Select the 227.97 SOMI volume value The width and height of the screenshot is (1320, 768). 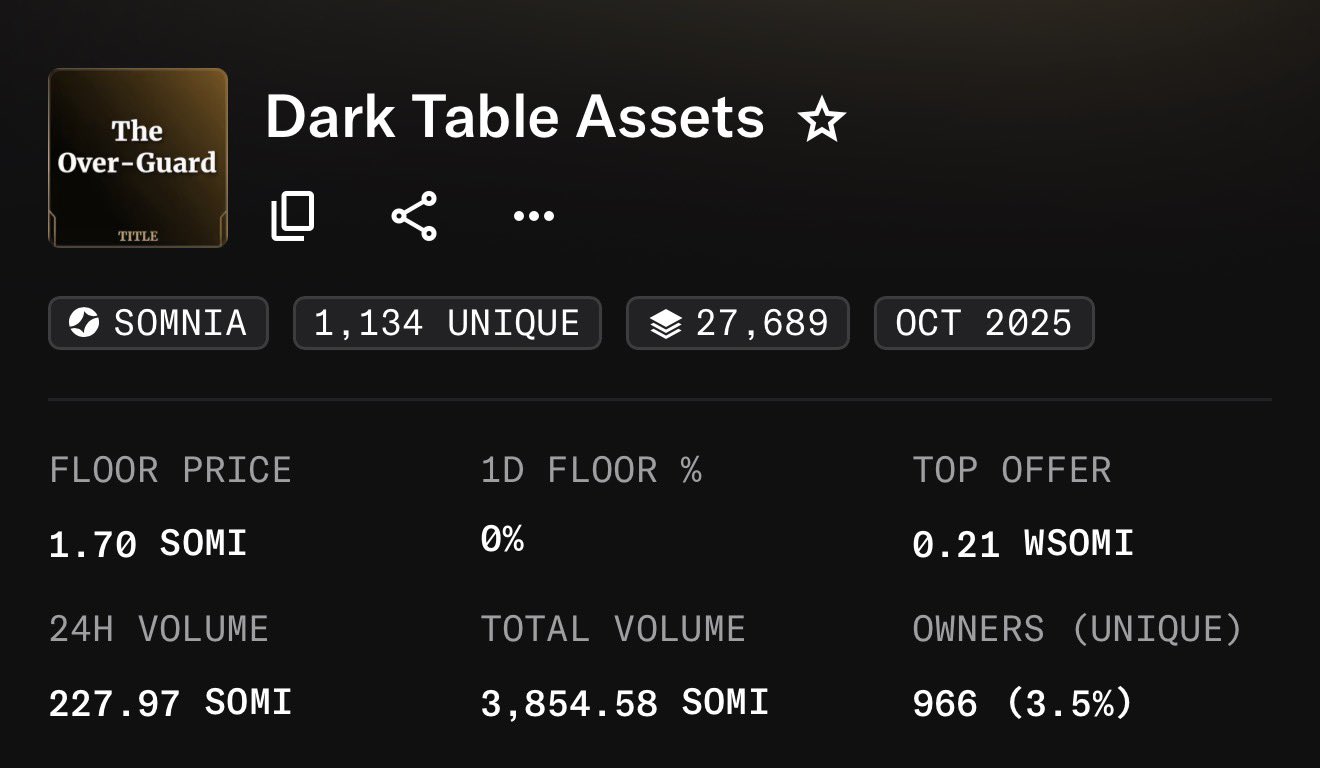tap(170, 703)
